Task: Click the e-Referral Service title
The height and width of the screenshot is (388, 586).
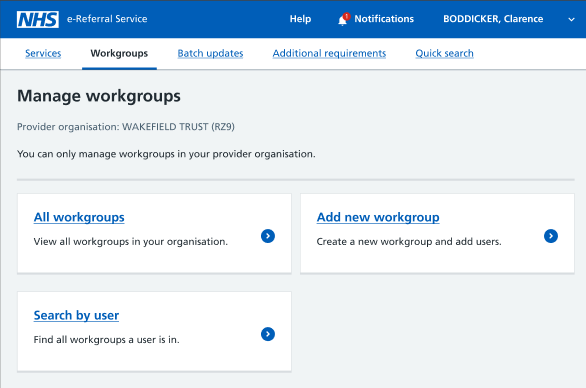Action: (107, 19)
